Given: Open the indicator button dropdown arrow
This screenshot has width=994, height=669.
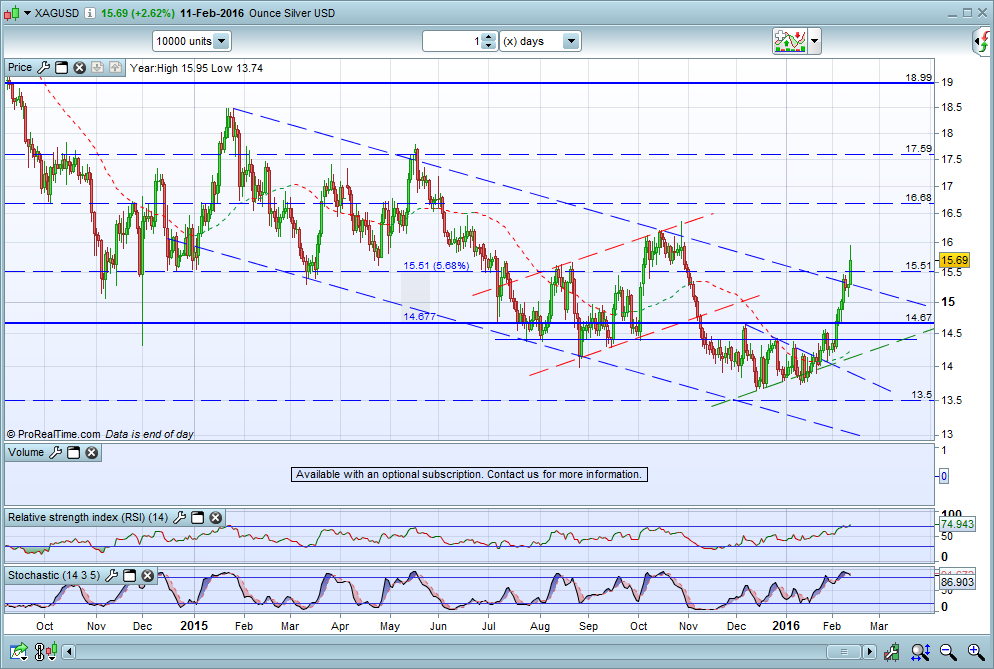Looking at the screenshot, I should click(815, 41).
